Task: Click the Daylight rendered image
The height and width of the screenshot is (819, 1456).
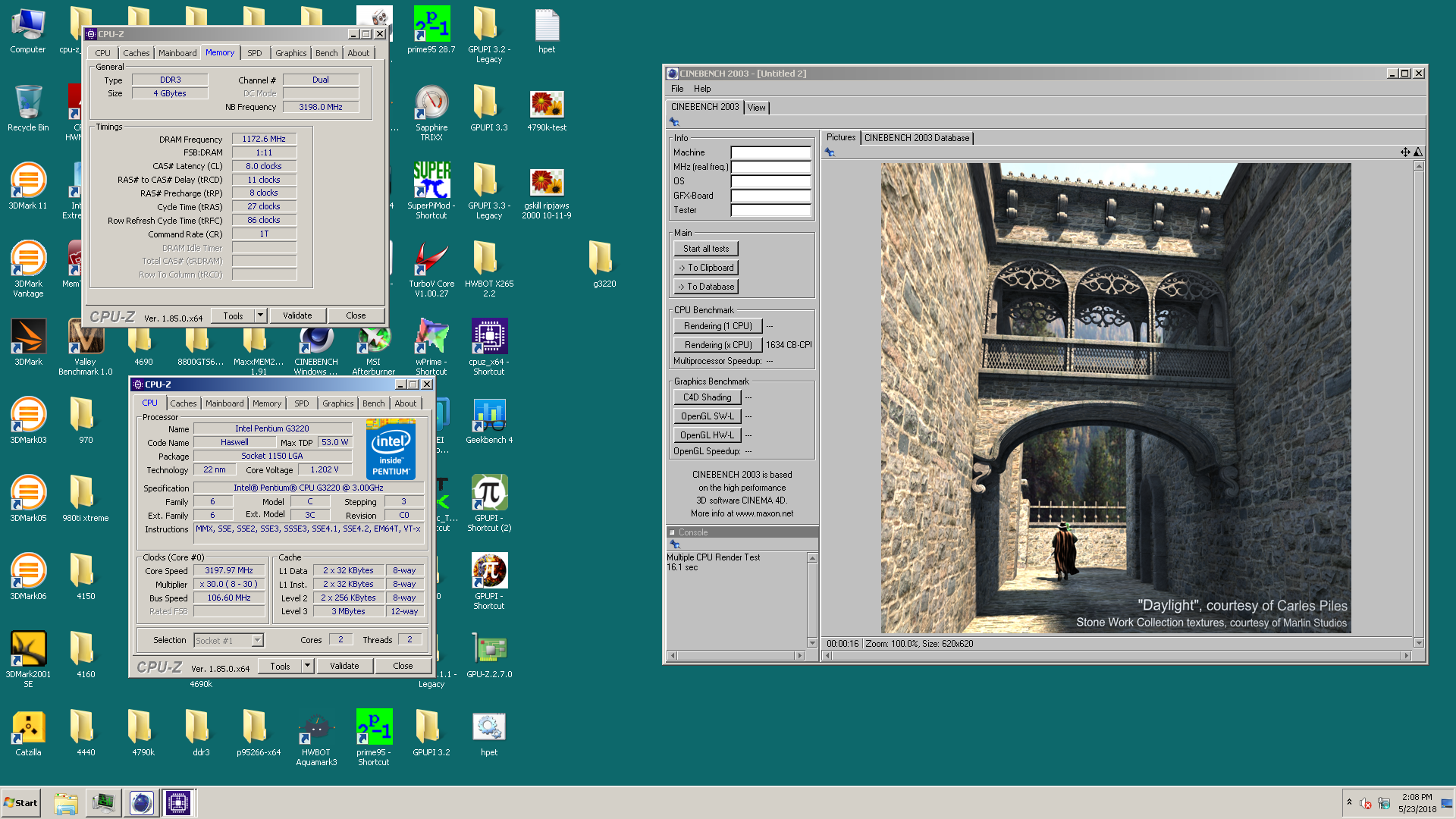Action: click(1116, 398)
